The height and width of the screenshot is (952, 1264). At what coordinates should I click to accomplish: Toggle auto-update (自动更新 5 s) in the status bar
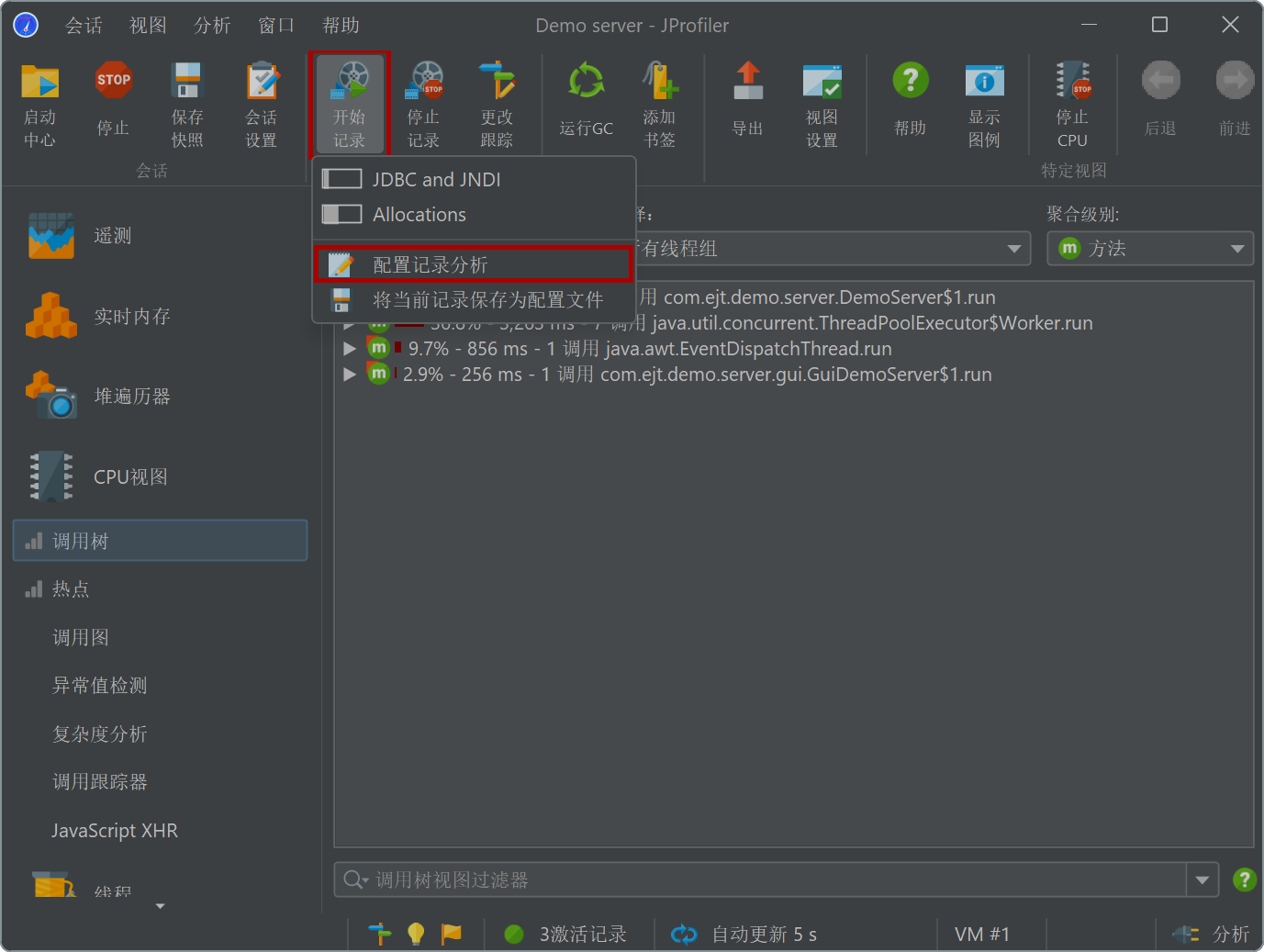744,935
